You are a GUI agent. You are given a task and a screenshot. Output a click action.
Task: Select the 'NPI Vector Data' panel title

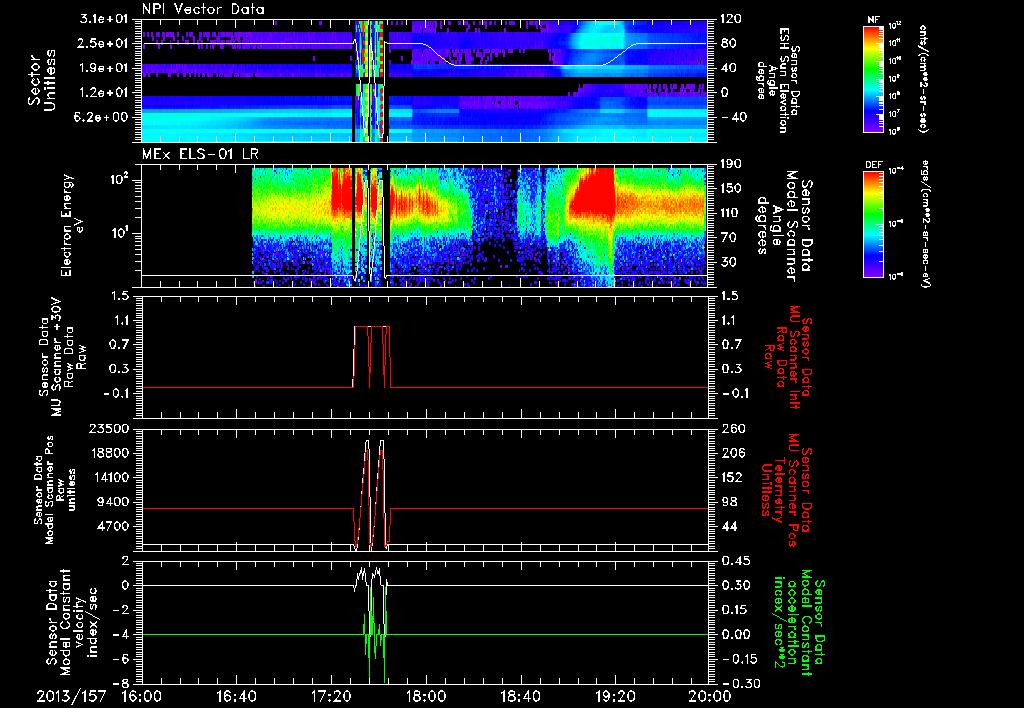tap(204, 9)
